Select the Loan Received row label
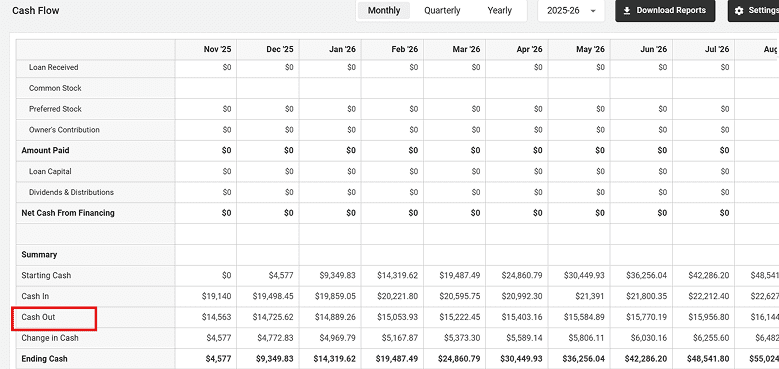Viewport: 779px width, 369px height. pyautogui.click(x=54, y=68)
